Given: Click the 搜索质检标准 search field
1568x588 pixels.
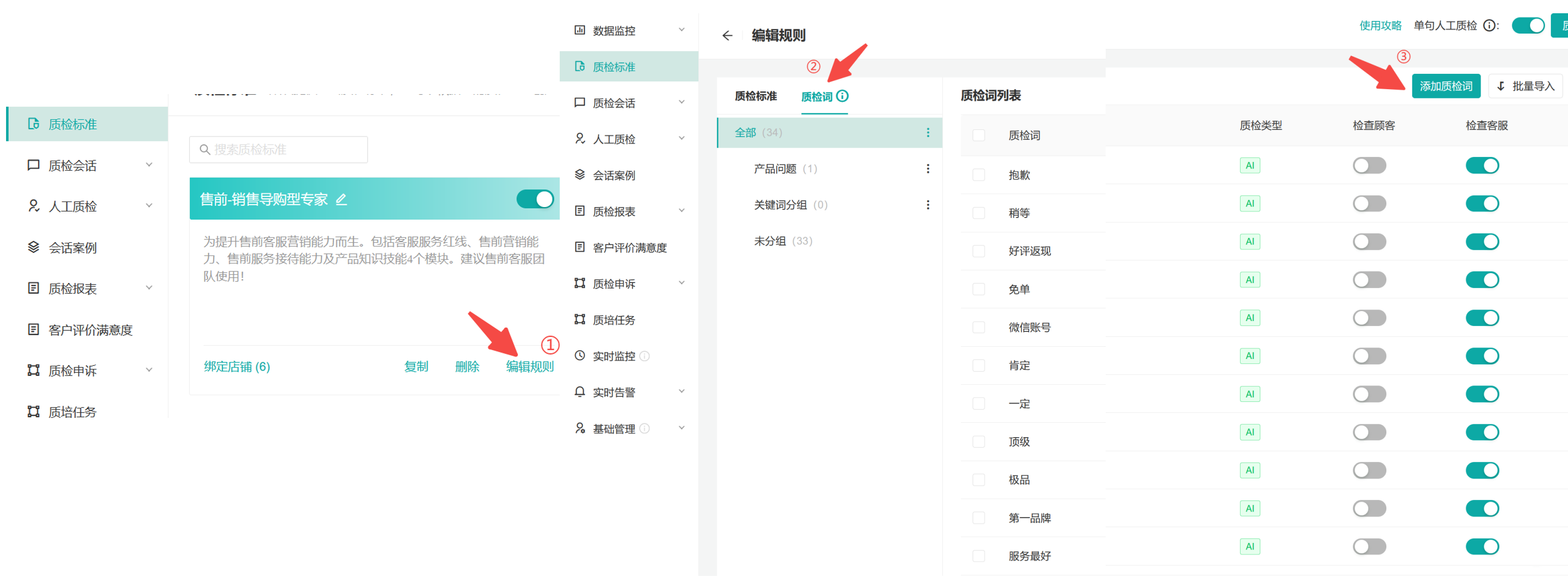Looking at the screenshot, I should [278, 149].
